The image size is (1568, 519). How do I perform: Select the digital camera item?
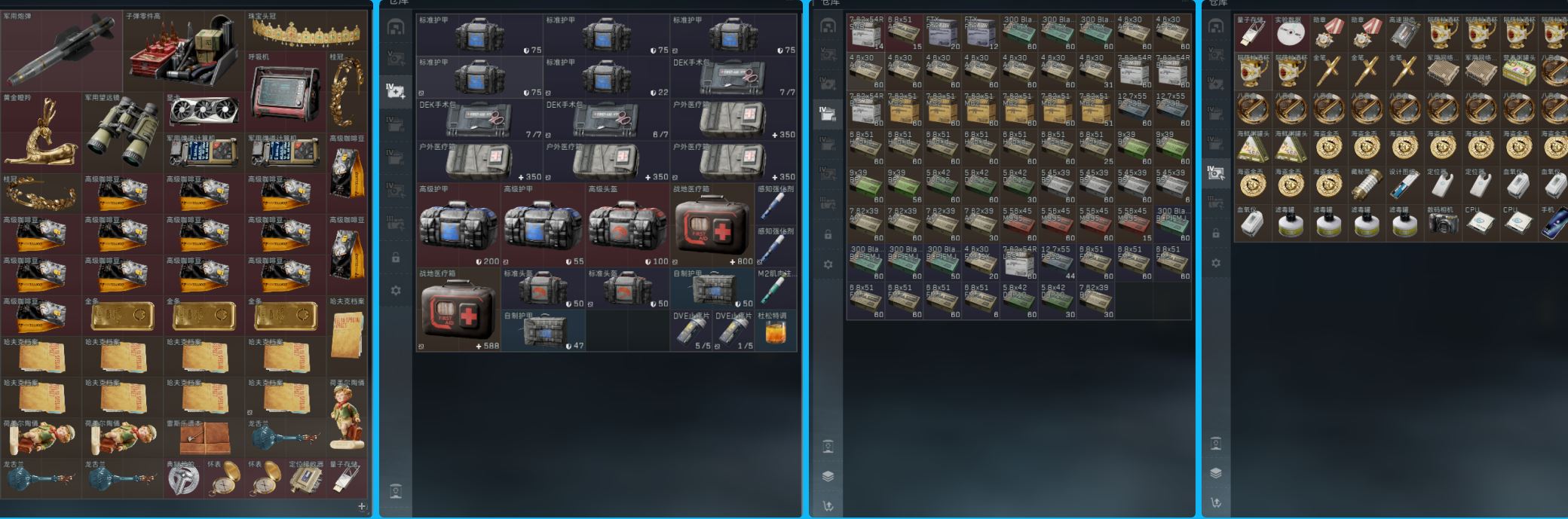[x=1443, y=224]
